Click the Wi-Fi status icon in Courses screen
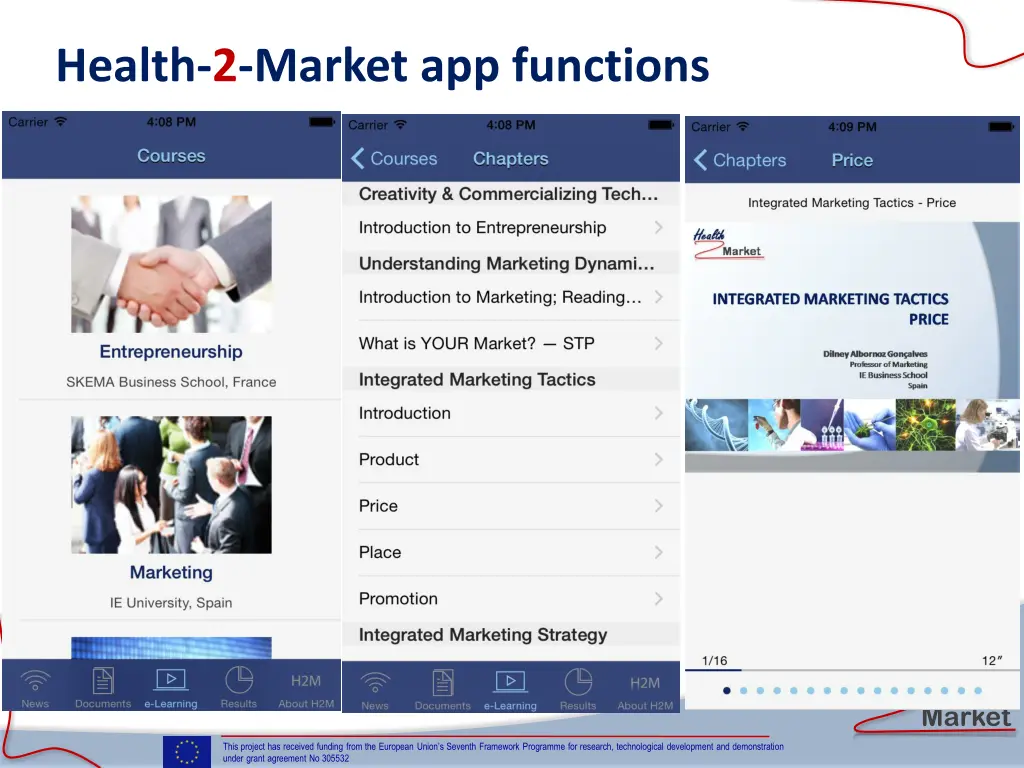1024x768 pixels. tap(61, 121)
